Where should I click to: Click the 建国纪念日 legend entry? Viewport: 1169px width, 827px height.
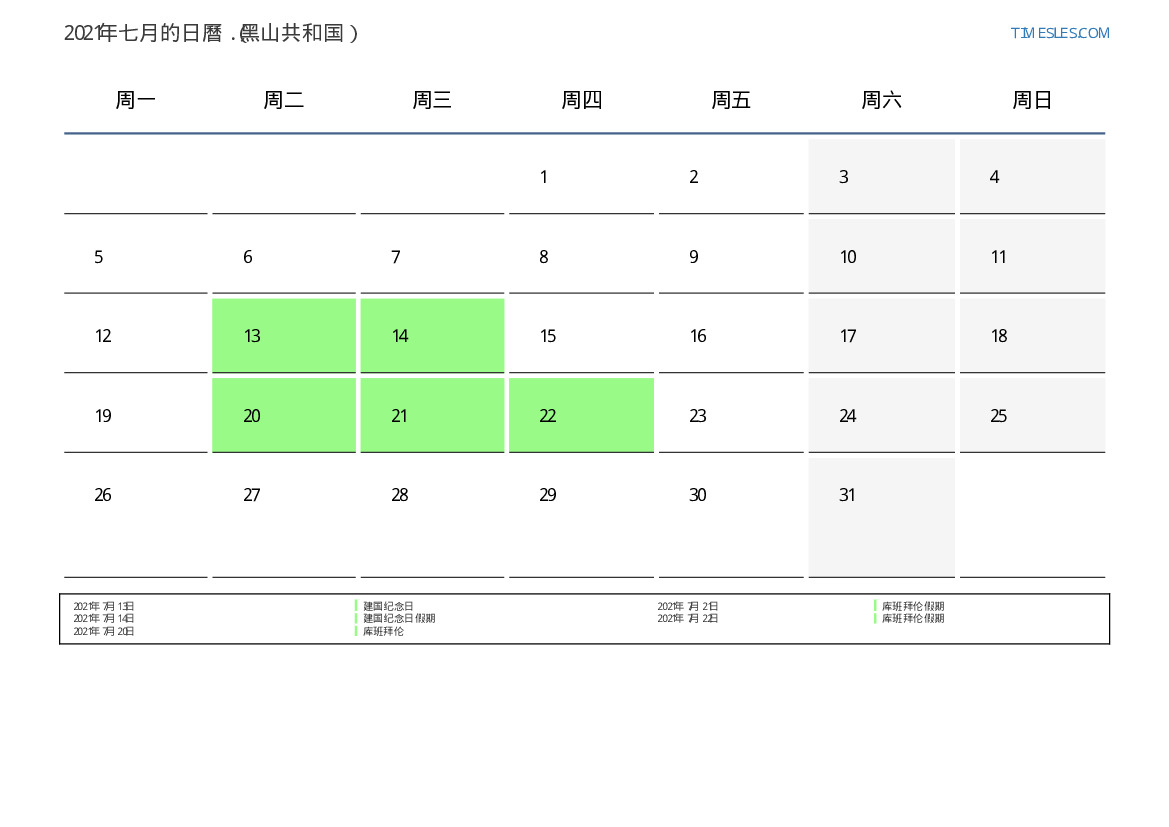388,606
